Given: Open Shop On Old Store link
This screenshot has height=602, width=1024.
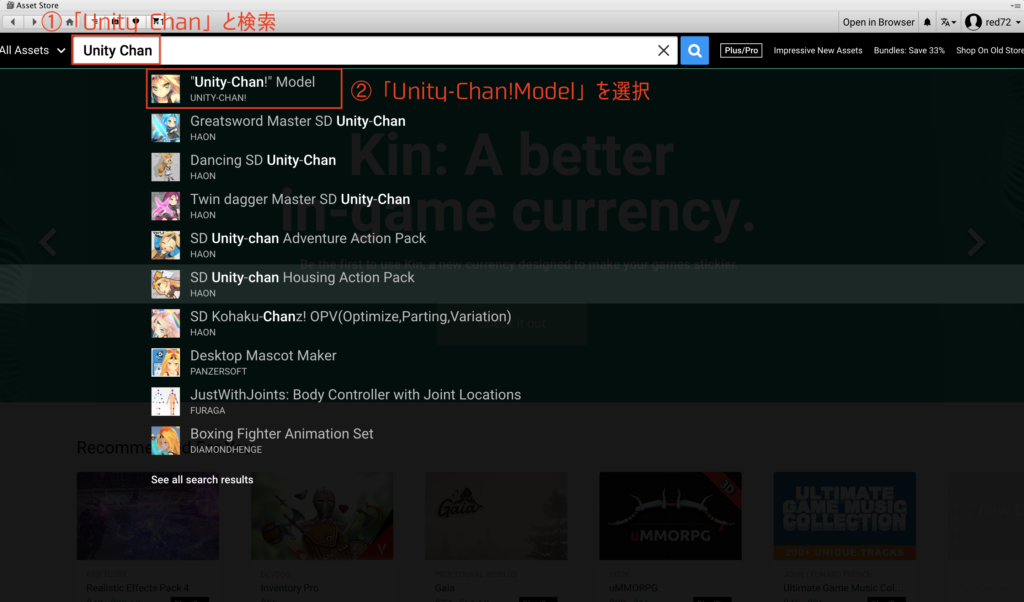Looking at the screenshot, I should pyautogui.click(x=990, y=50).
